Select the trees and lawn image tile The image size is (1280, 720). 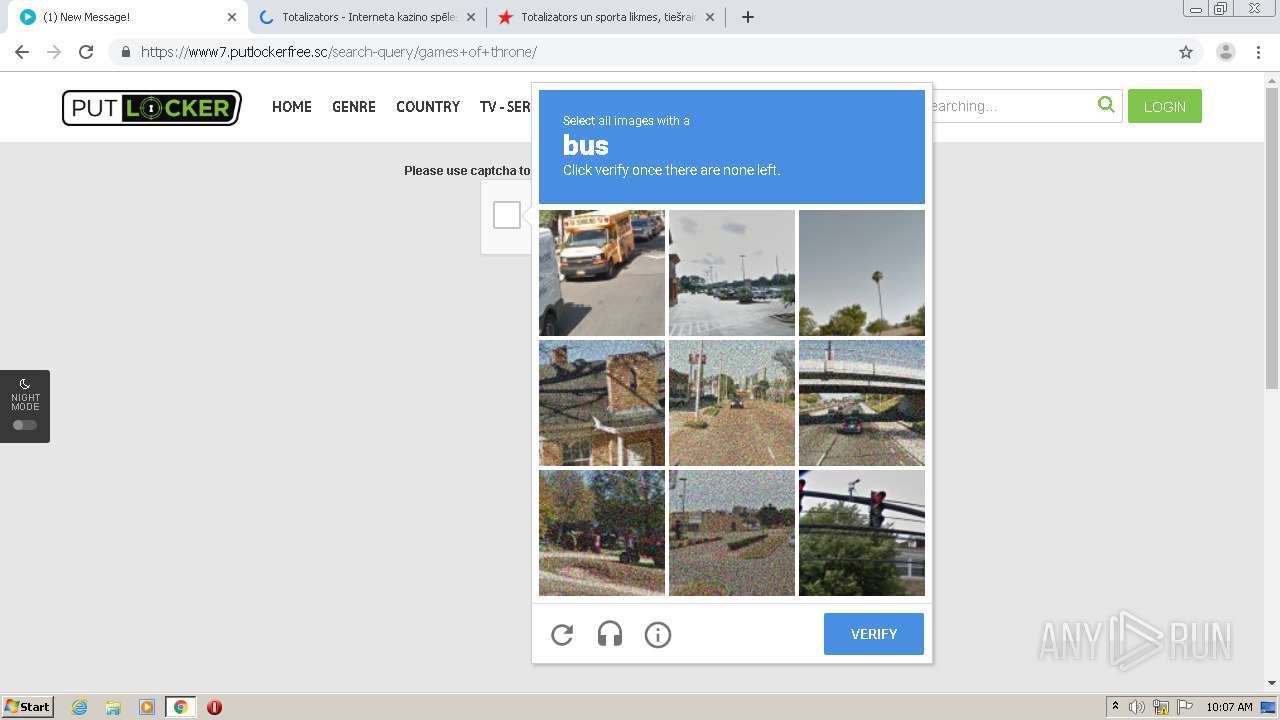point(602,533)
